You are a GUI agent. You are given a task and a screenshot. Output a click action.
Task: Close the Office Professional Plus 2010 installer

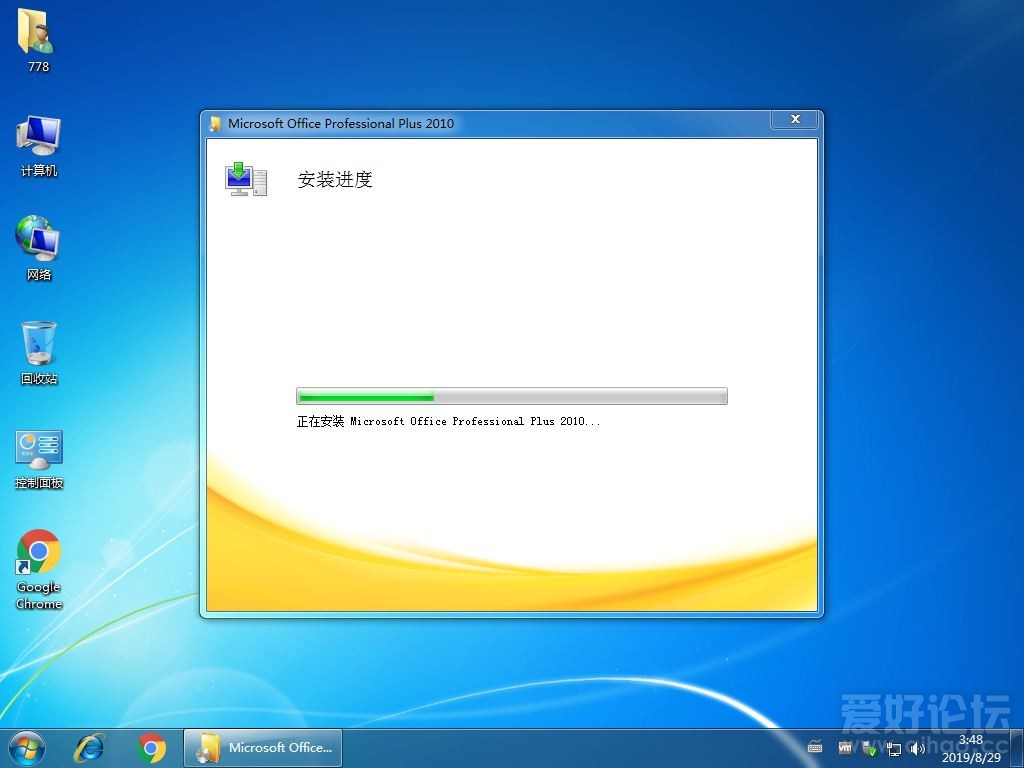tap(795, 120)
